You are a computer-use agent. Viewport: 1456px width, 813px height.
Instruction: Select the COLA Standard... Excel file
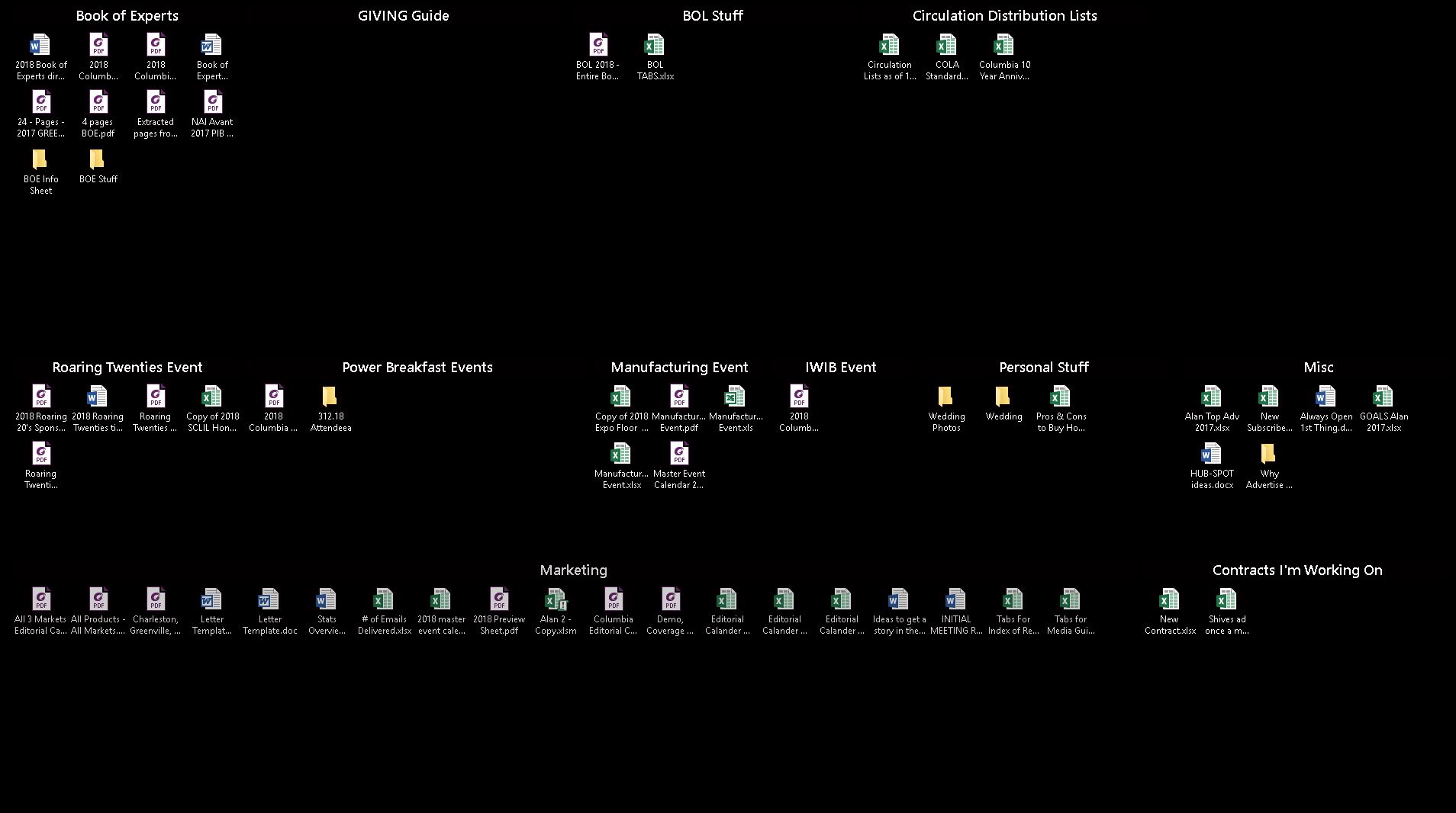point(946,56)
